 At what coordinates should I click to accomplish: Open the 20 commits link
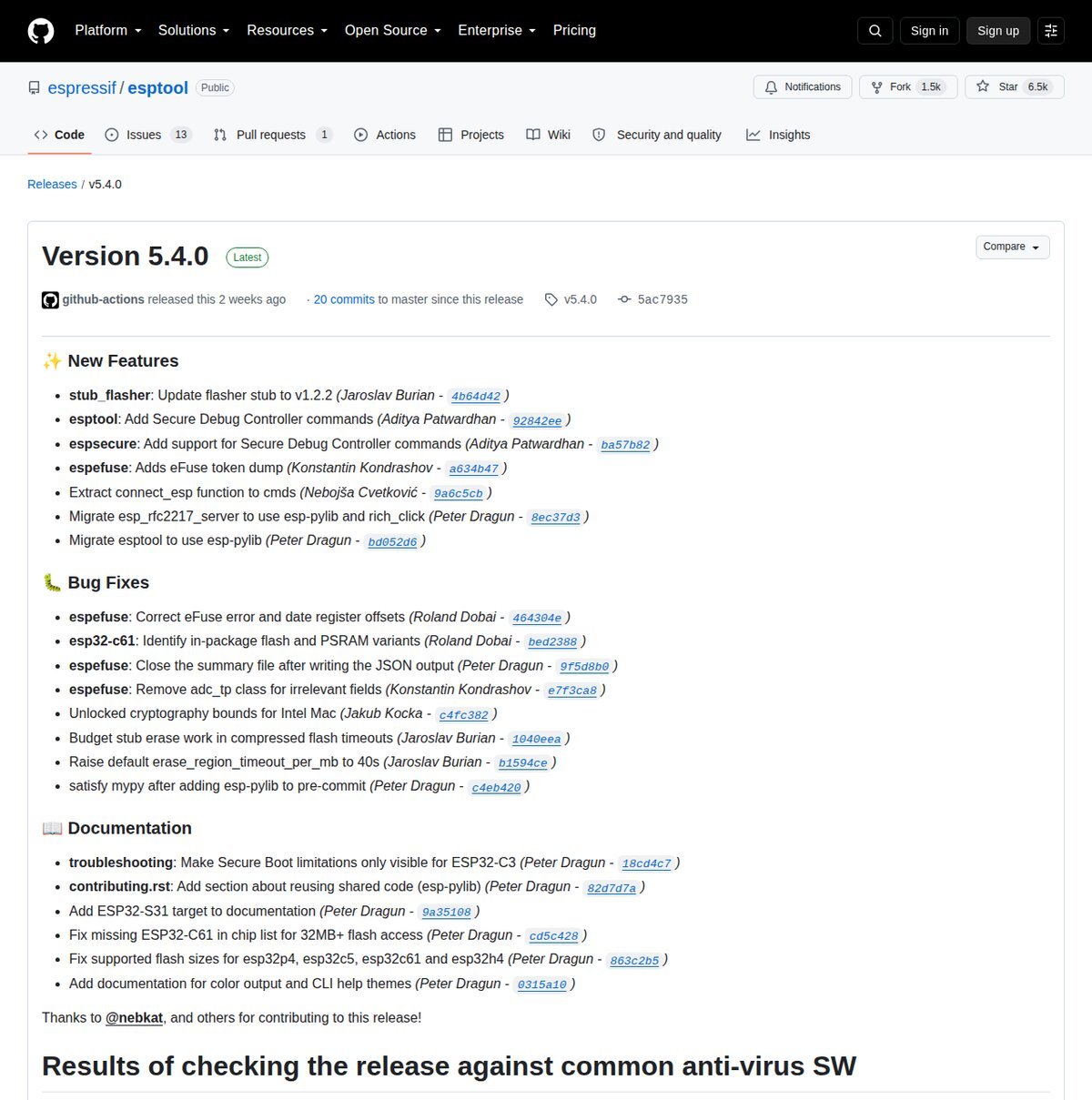344,299
